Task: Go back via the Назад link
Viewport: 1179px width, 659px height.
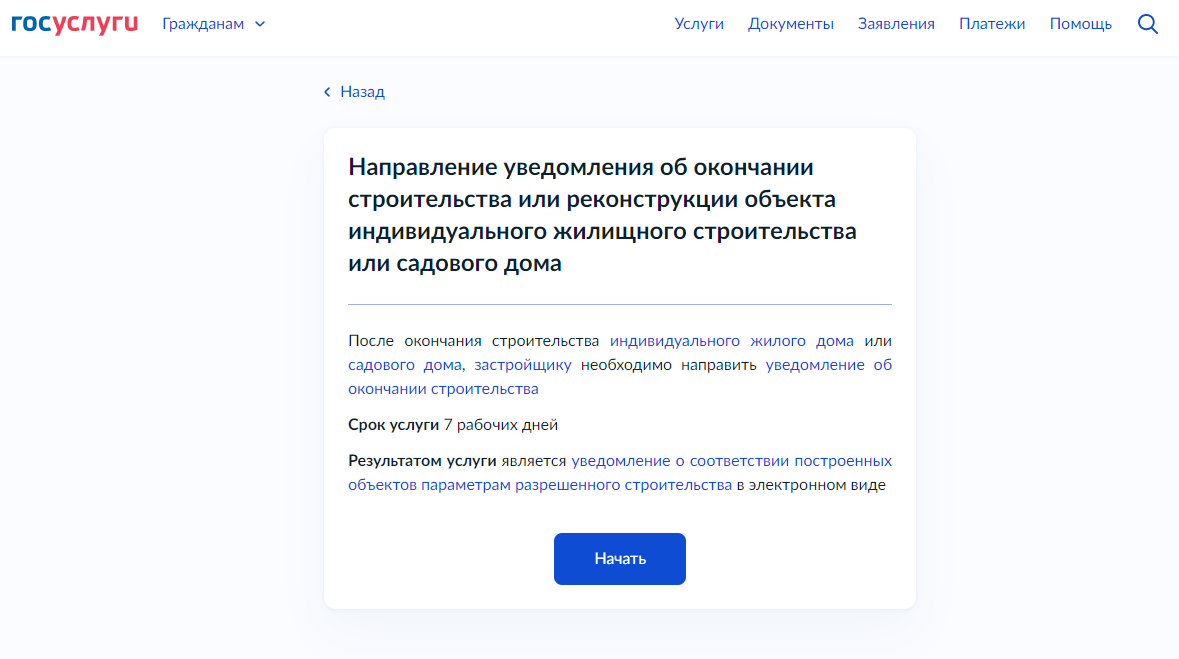Action: [362, 92]
